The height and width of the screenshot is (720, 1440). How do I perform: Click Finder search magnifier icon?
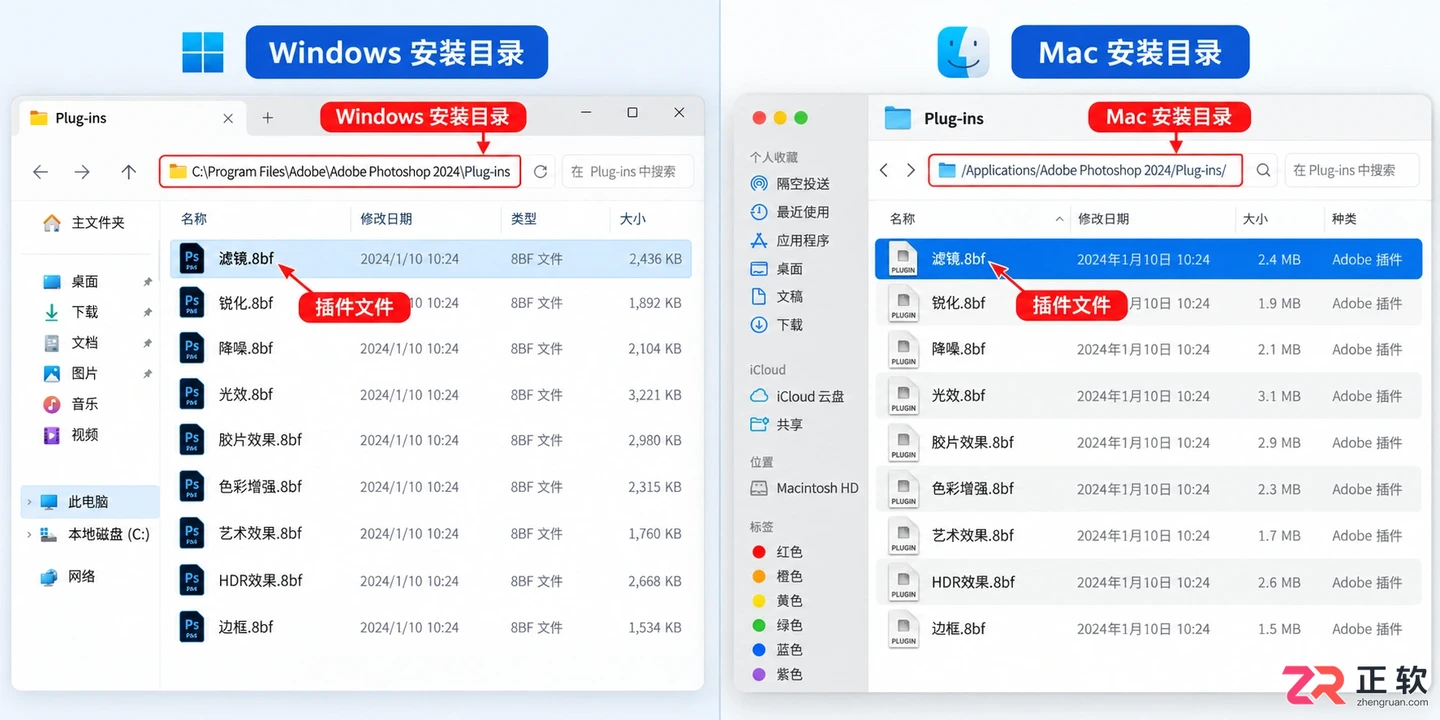(x=1263, y=170)
